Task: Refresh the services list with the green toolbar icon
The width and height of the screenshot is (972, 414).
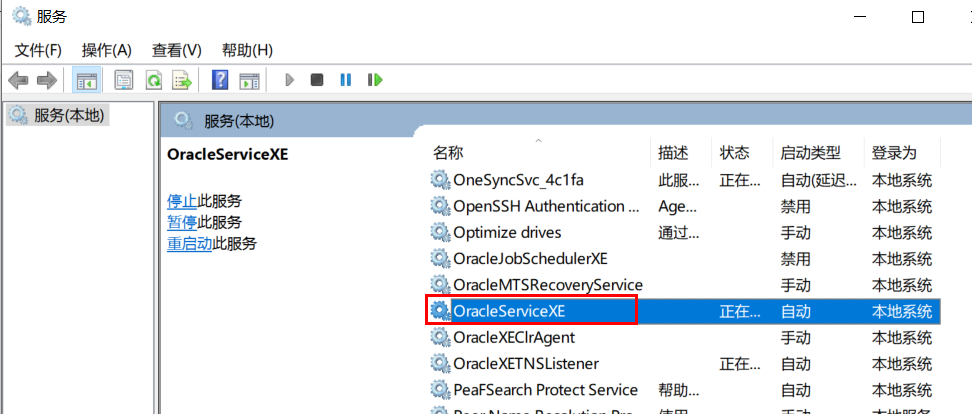Action: coord(153,80)
